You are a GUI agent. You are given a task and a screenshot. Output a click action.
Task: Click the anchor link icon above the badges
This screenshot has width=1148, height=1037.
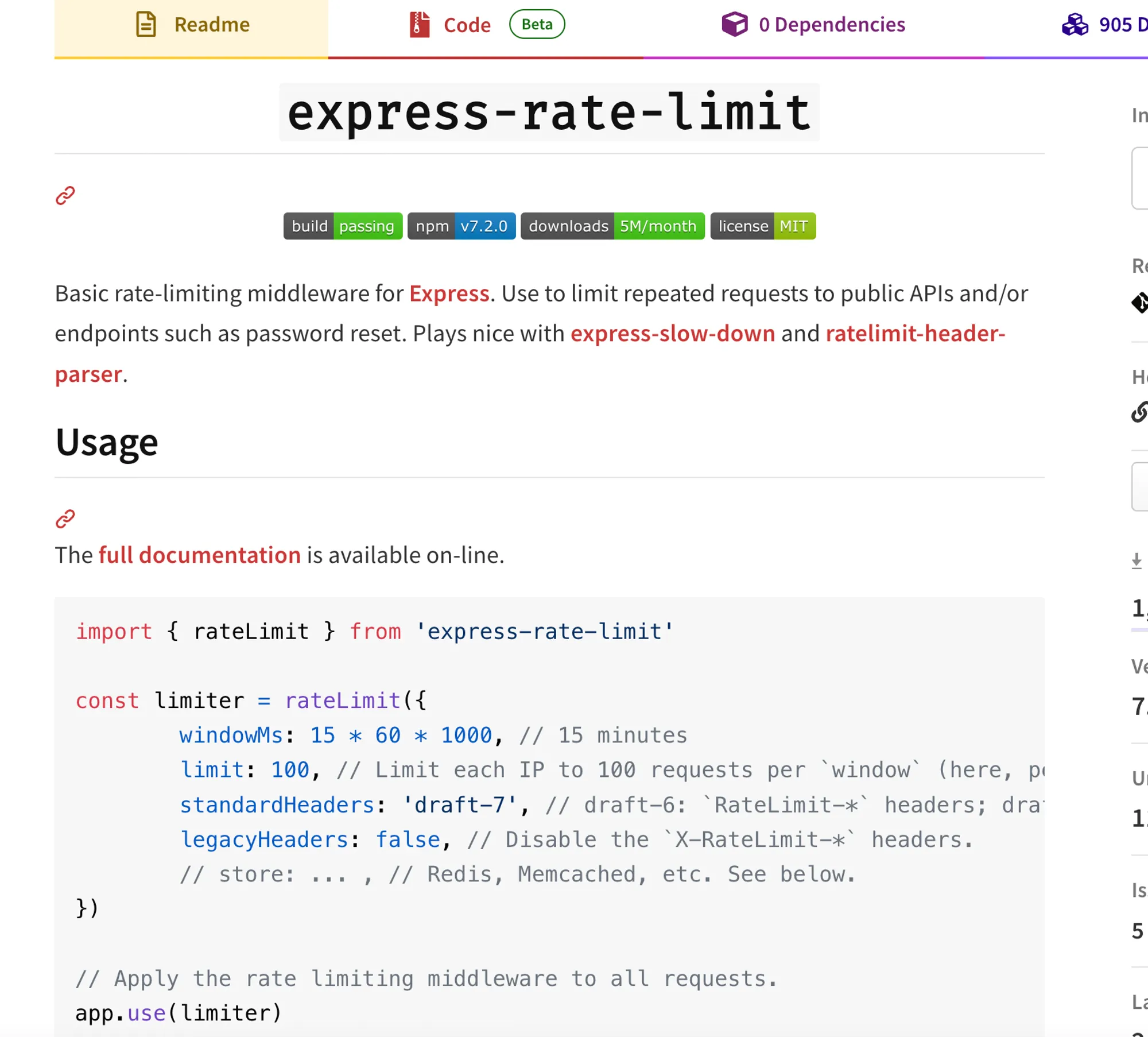(65, 196)
